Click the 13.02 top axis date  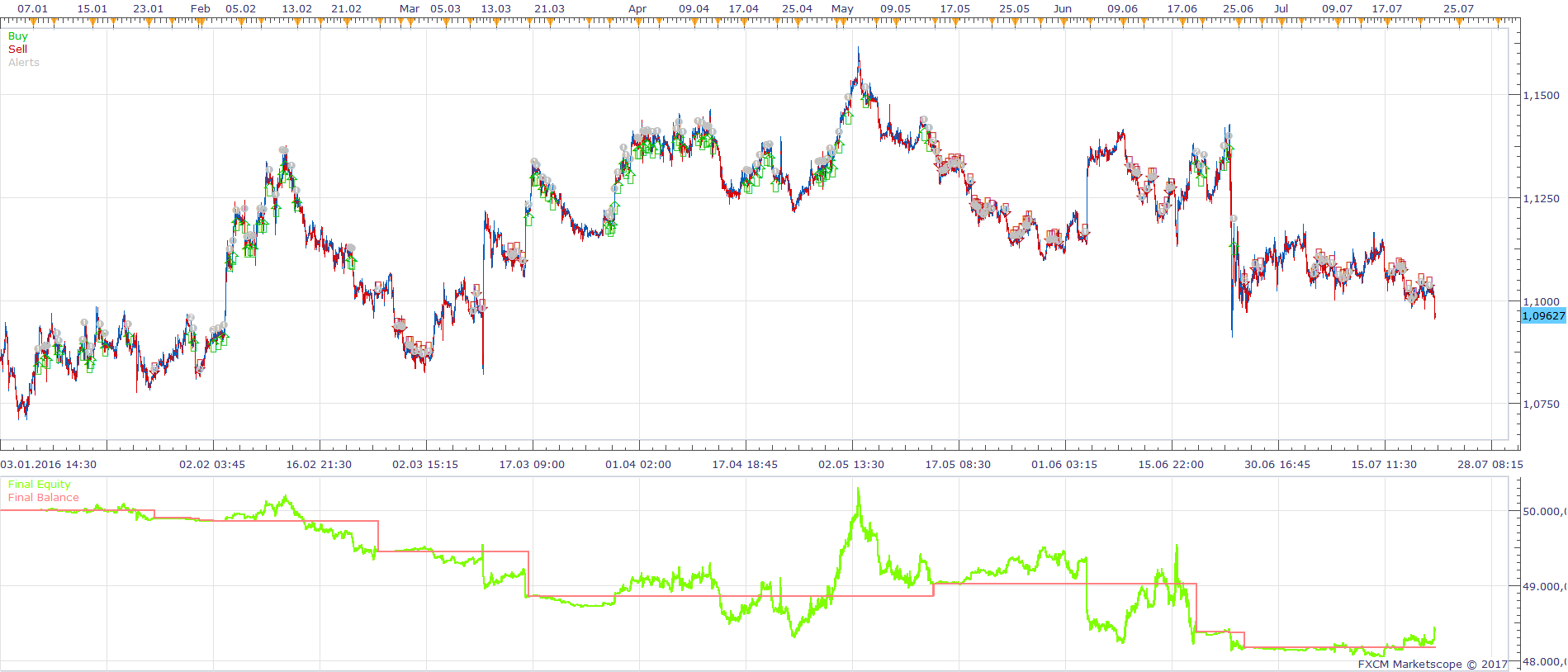(297, 9)
